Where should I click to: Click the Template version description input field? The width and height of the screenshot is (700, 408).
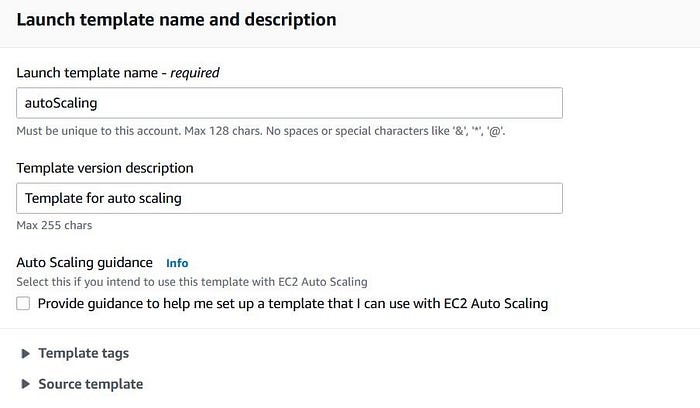point(290,198)
